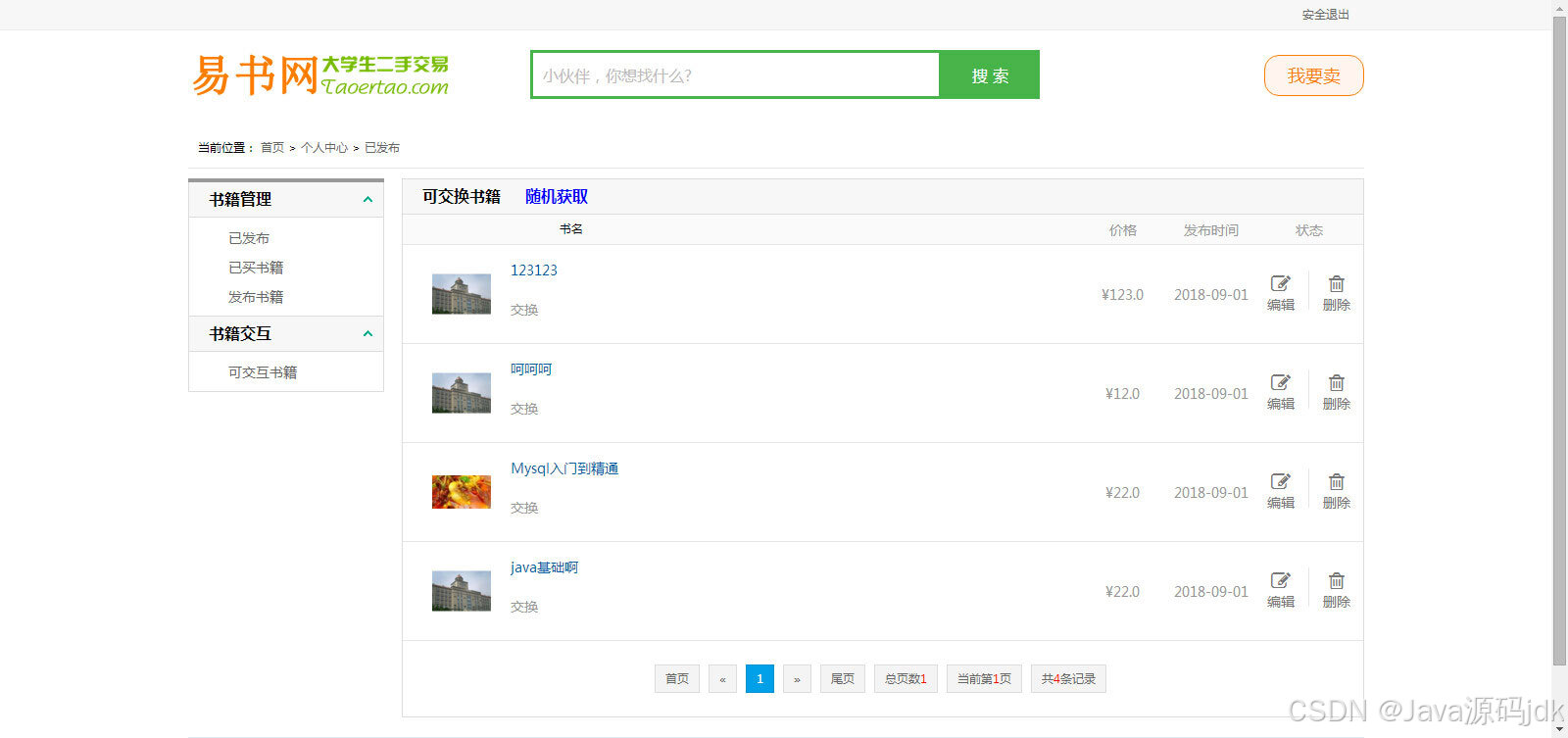Click the 123123 book thumbnail
Screen dimensions: 1568x738
pyautogui.click(x=462, y=294)
